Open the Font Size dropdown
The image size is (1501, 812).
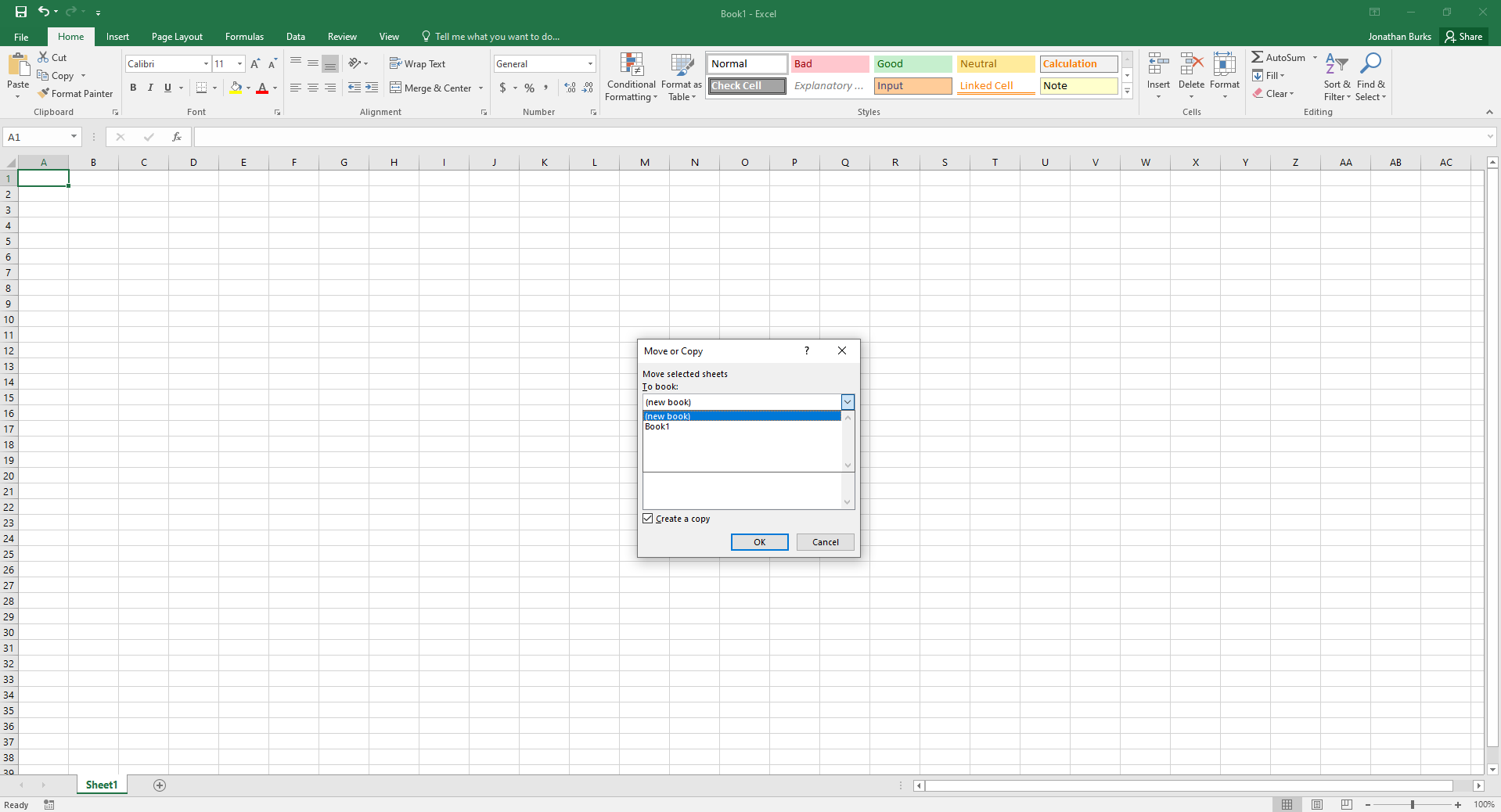pos(239,63)
